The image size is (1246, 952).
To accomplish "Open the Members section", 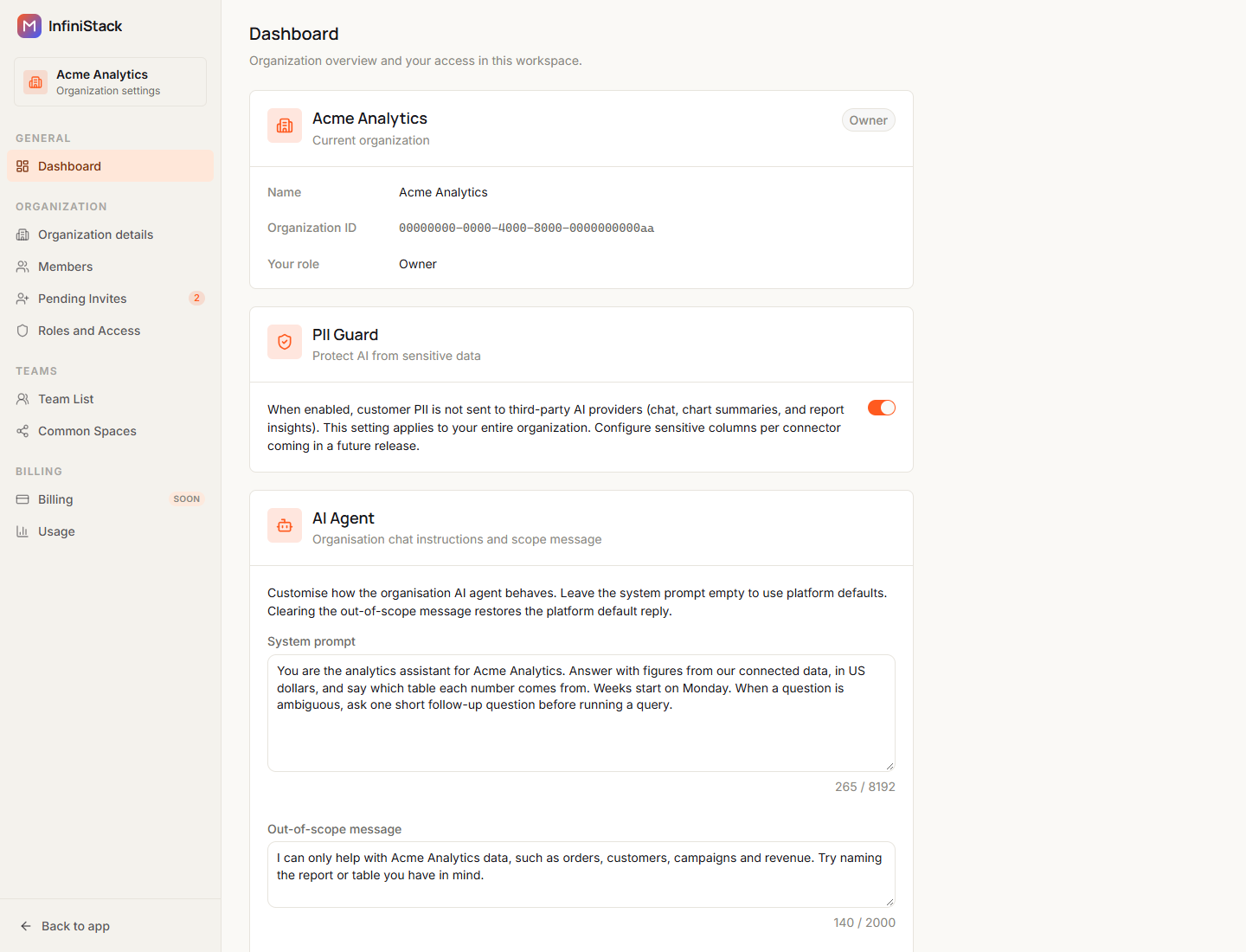I will coord(110,267).
